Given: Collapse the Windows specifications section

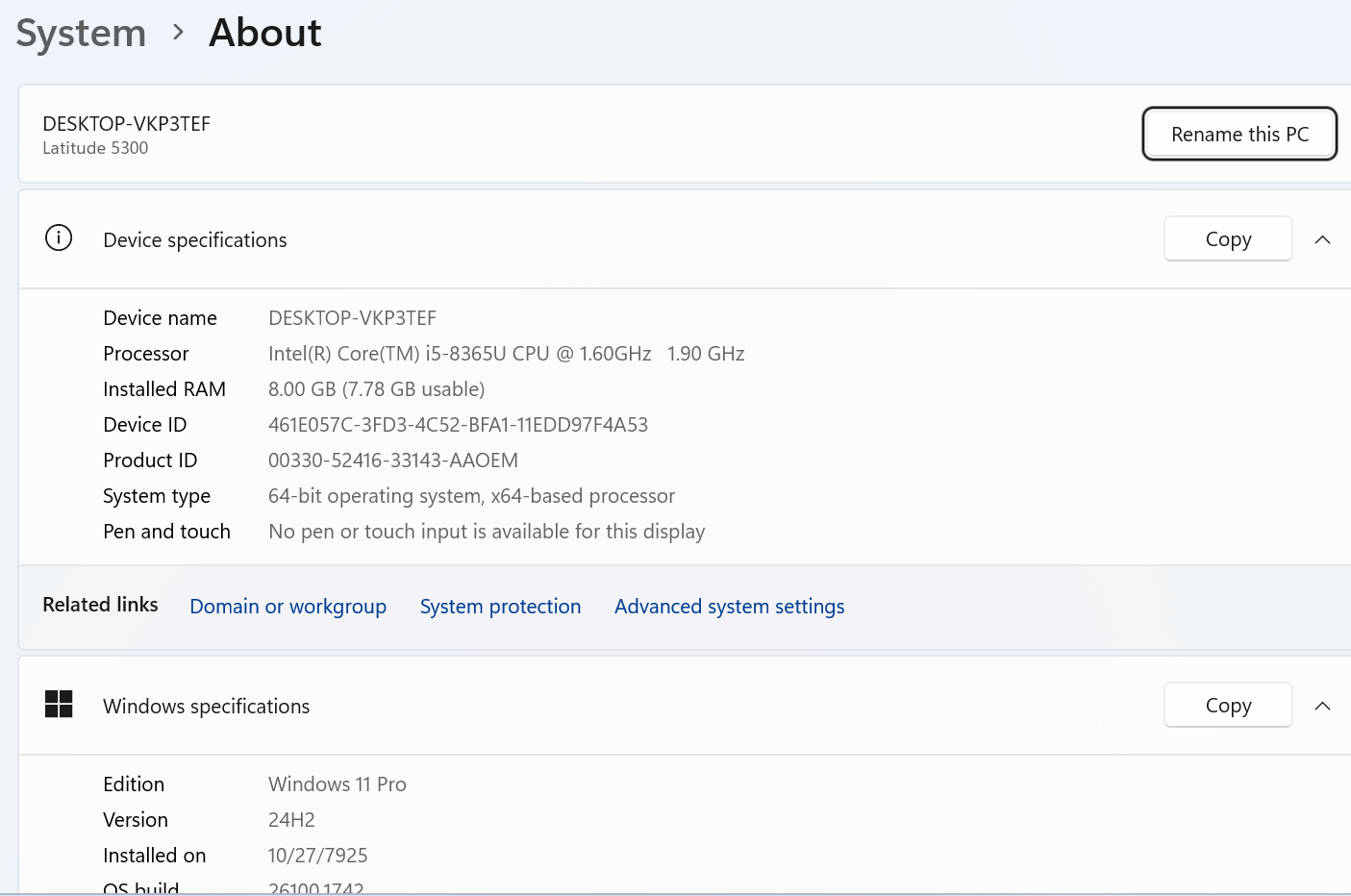Looking at the screenshot, I should click(x=1322, y=706).
